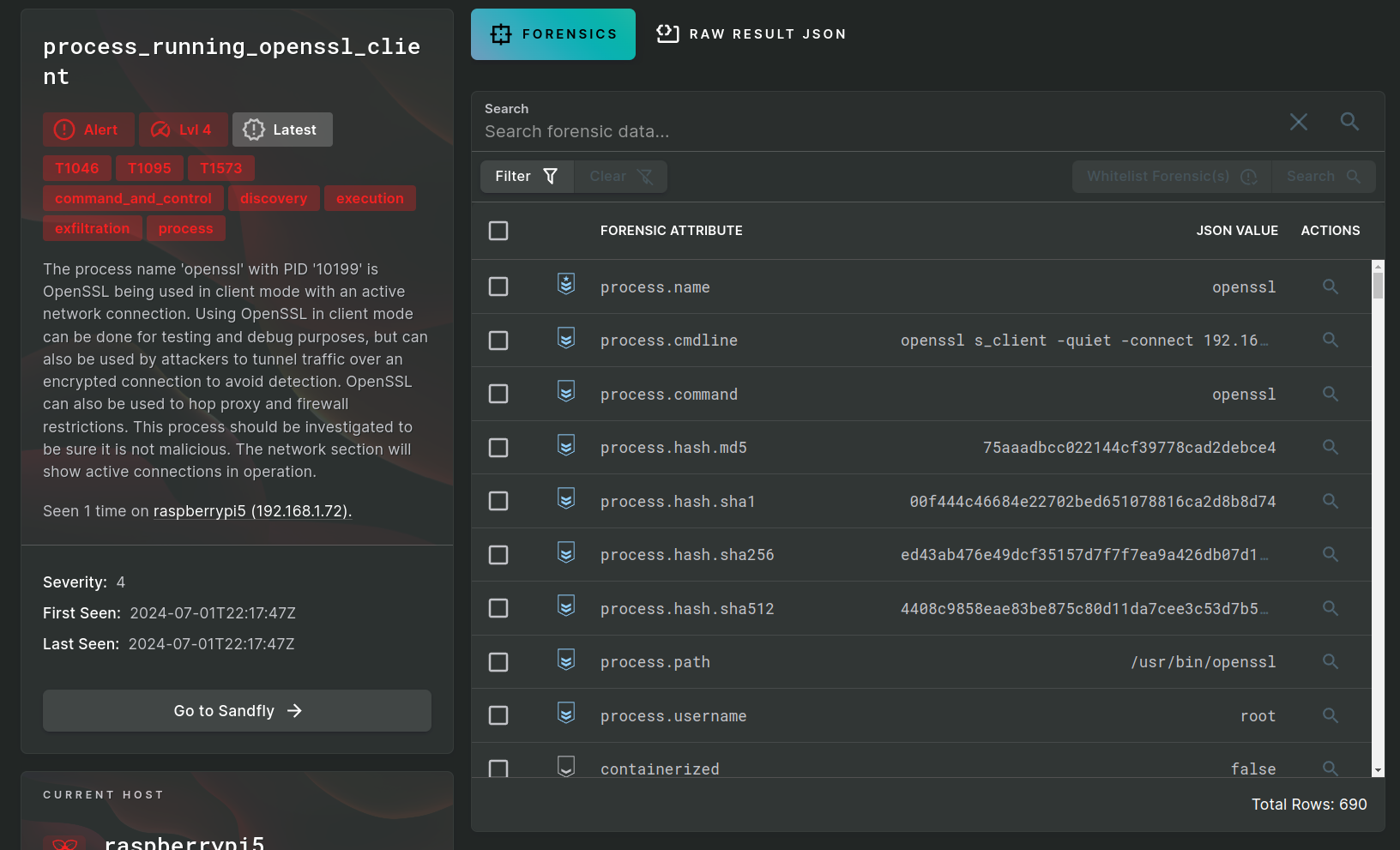Click the Latest chip
The width and height of the screenshot is (1400, 850).
point(282,130)
